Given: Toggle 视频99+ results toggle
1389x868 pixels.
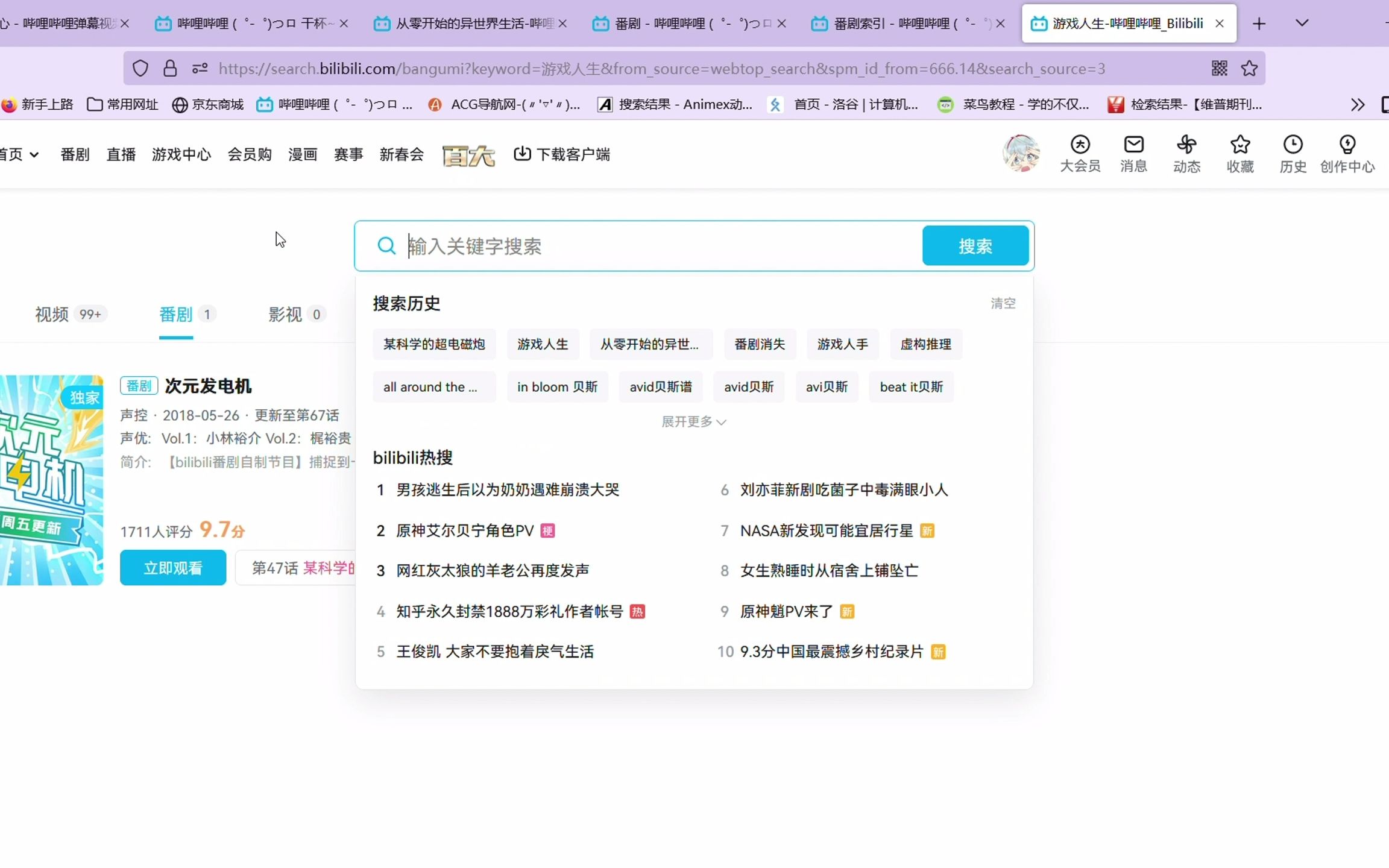Looking at the screenshot, I should pyautogui.click(x=66, y=314).
